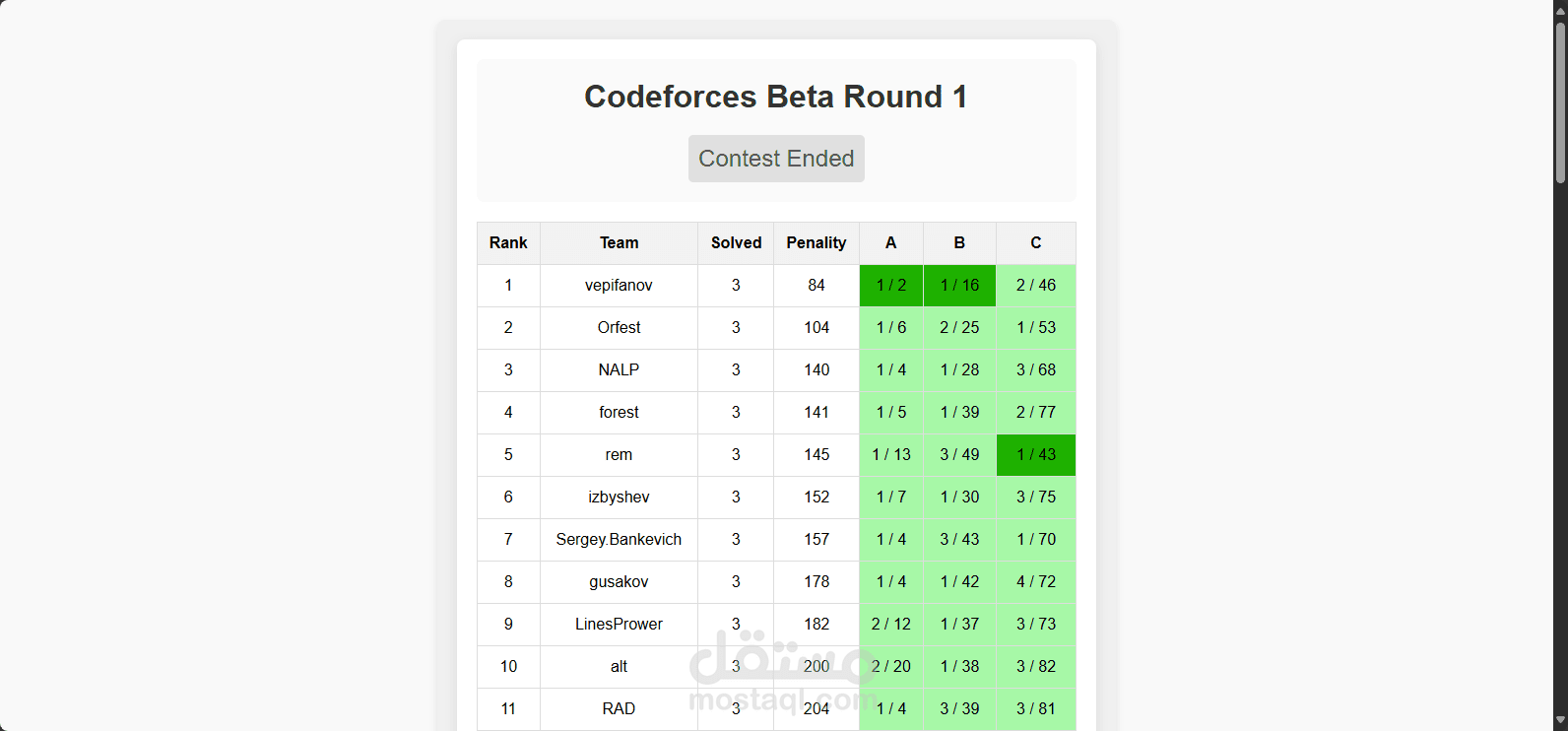Click the Codeforces Beta Round 1 title
Image resolution: width=1568 pixels, height=731 pixels.
775,96
